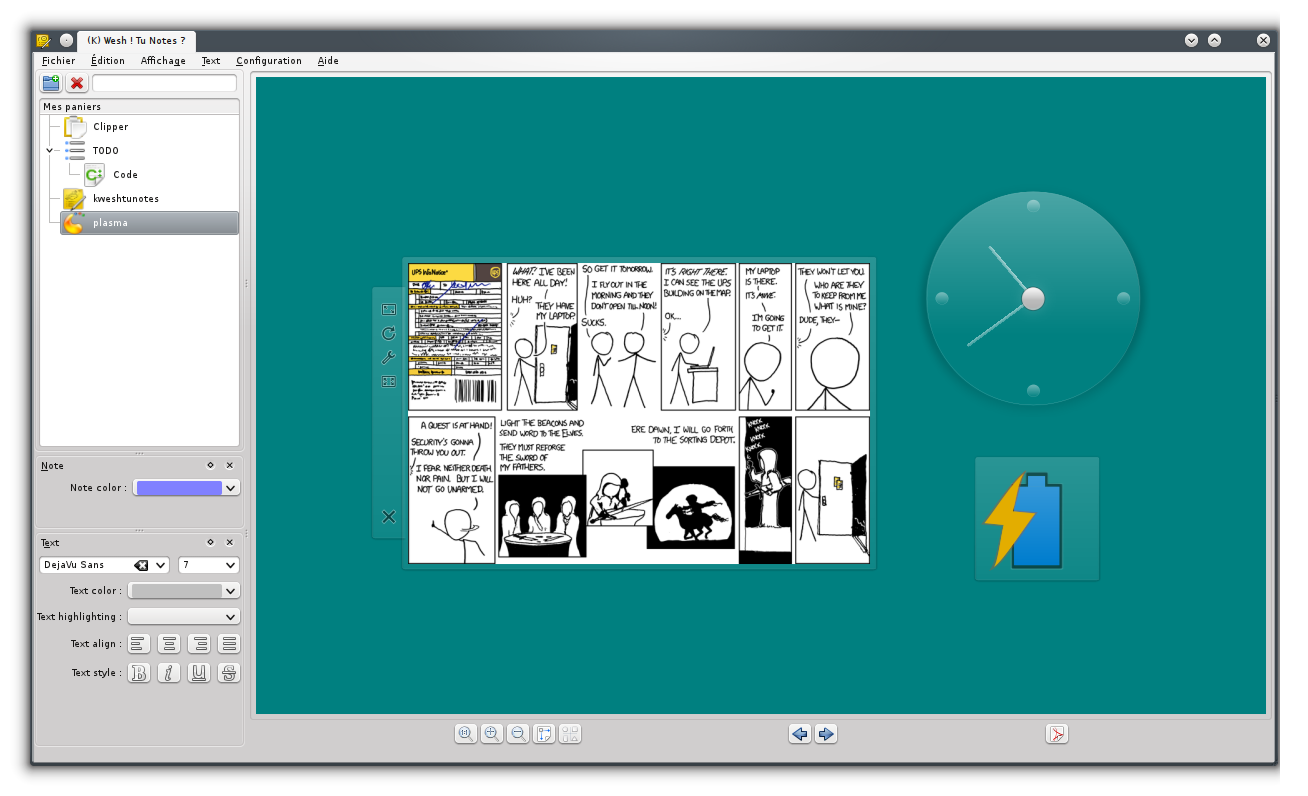Click the maximize icon on the widget handle
1308x796 pixels.
click(389, 381)
